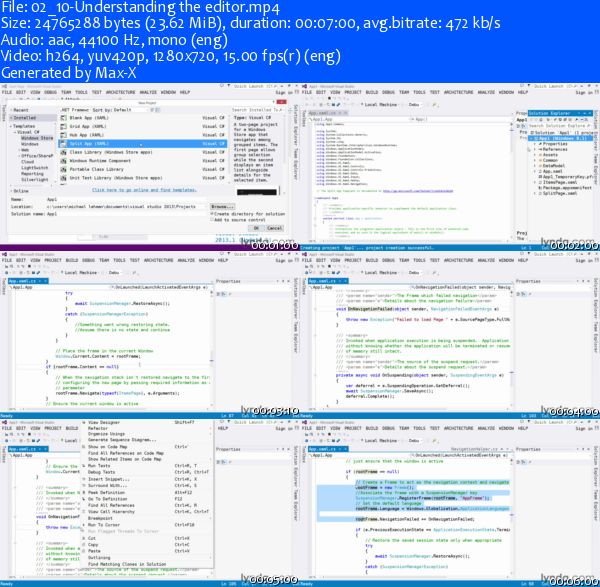The width and height of the screenshot is (600, 587).
Task: Expand ItemsPage.xaml node in Solution Explorer
Action: 535,183
